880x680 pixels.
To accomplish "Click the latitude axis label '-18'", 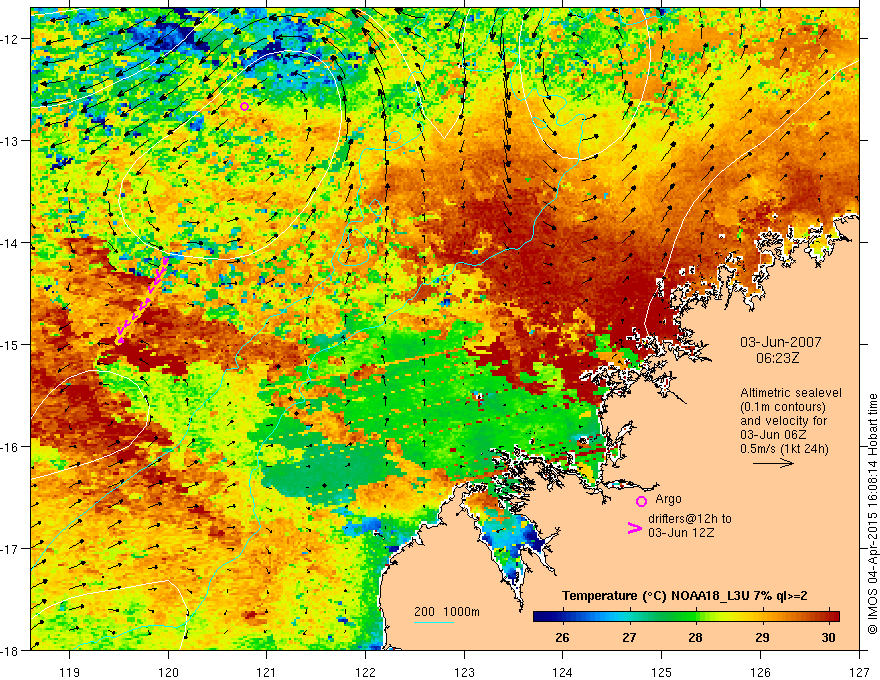I will point(11,650).
